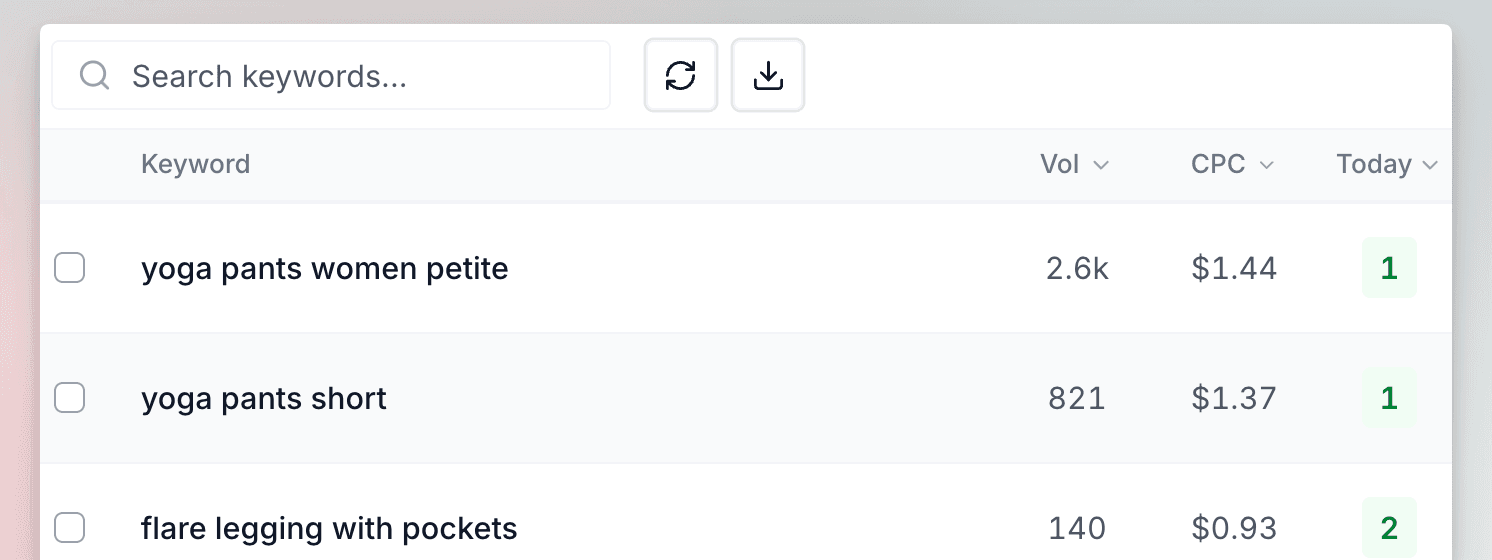Viewport: 1492px width, 560px height.
Task: Expand the Today column dropdown
Action: [x=1430, y=165]
